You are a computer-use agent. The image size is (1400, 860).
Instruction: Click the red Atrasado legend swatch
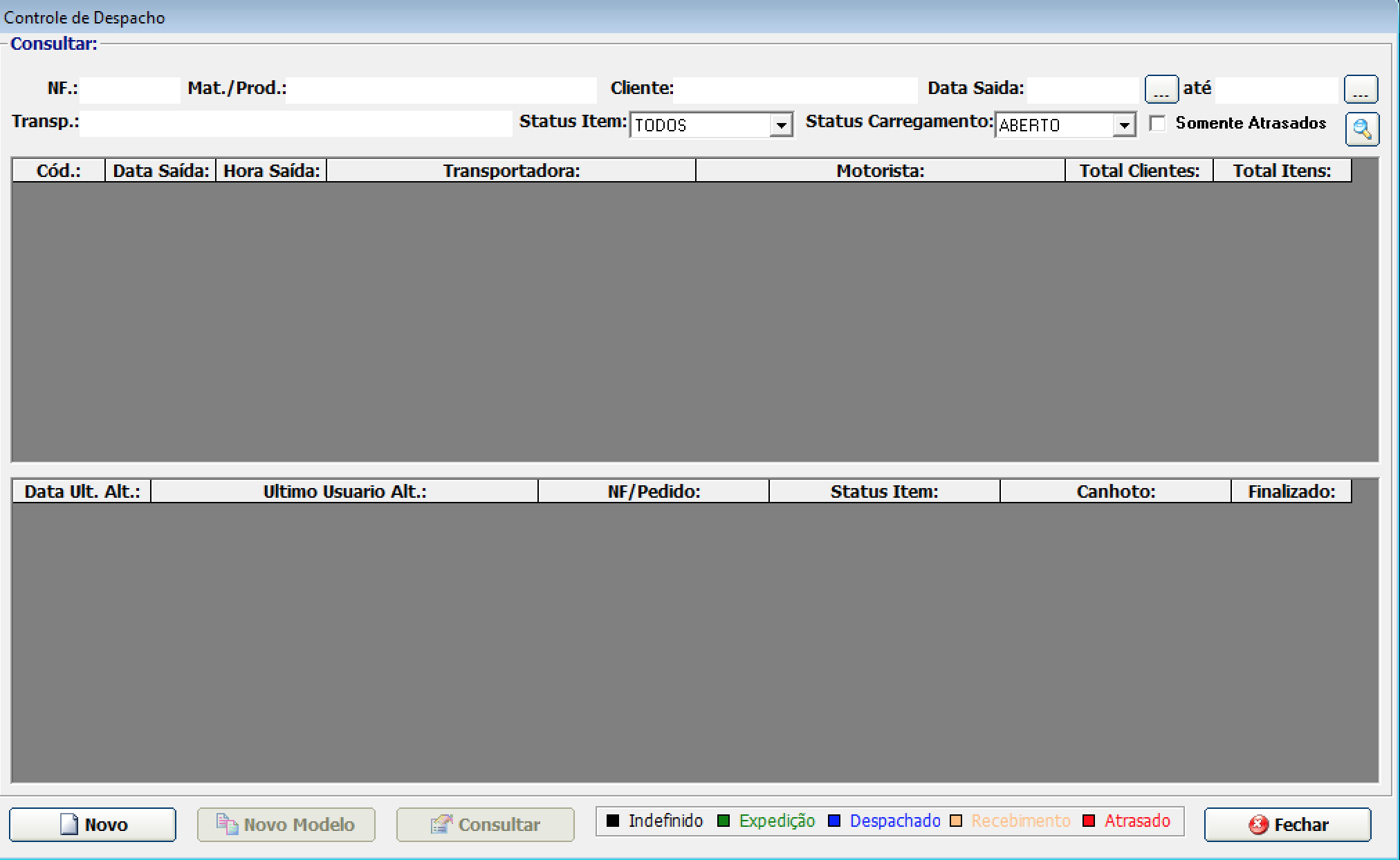[x=1089, y=821]
